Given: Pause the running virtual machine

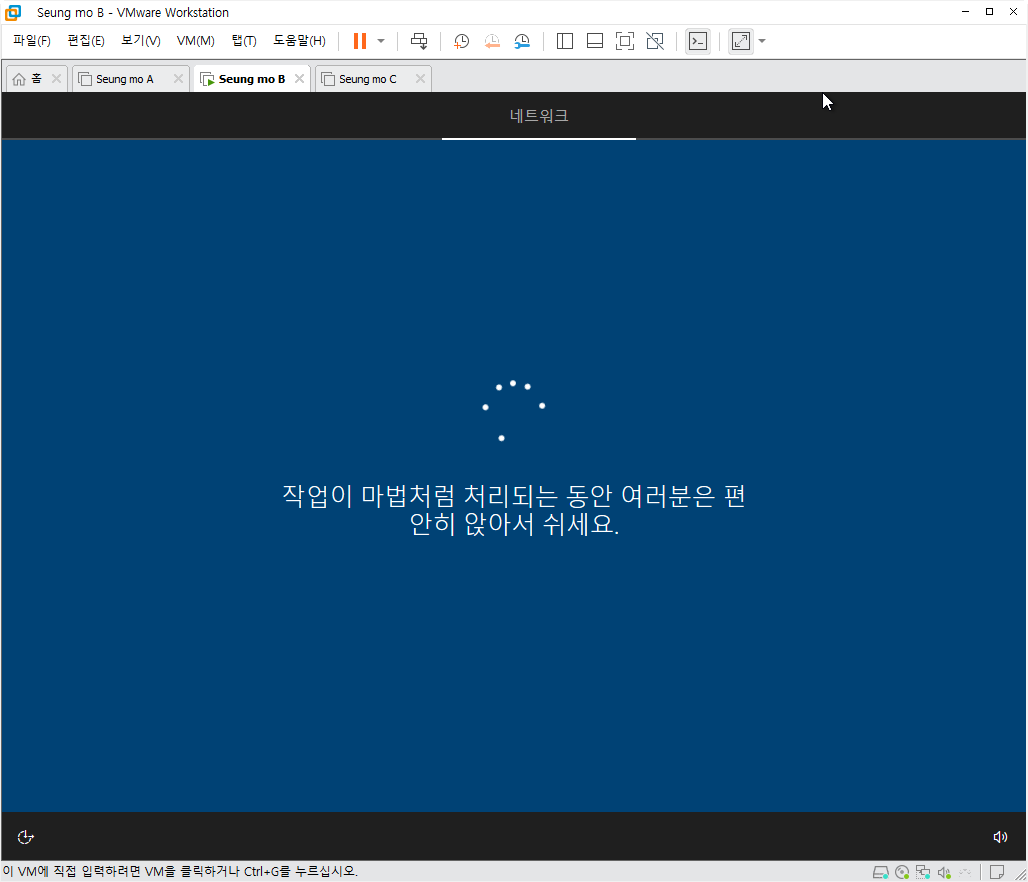Looking at the screenshot, I should click(x=359, y=41).
